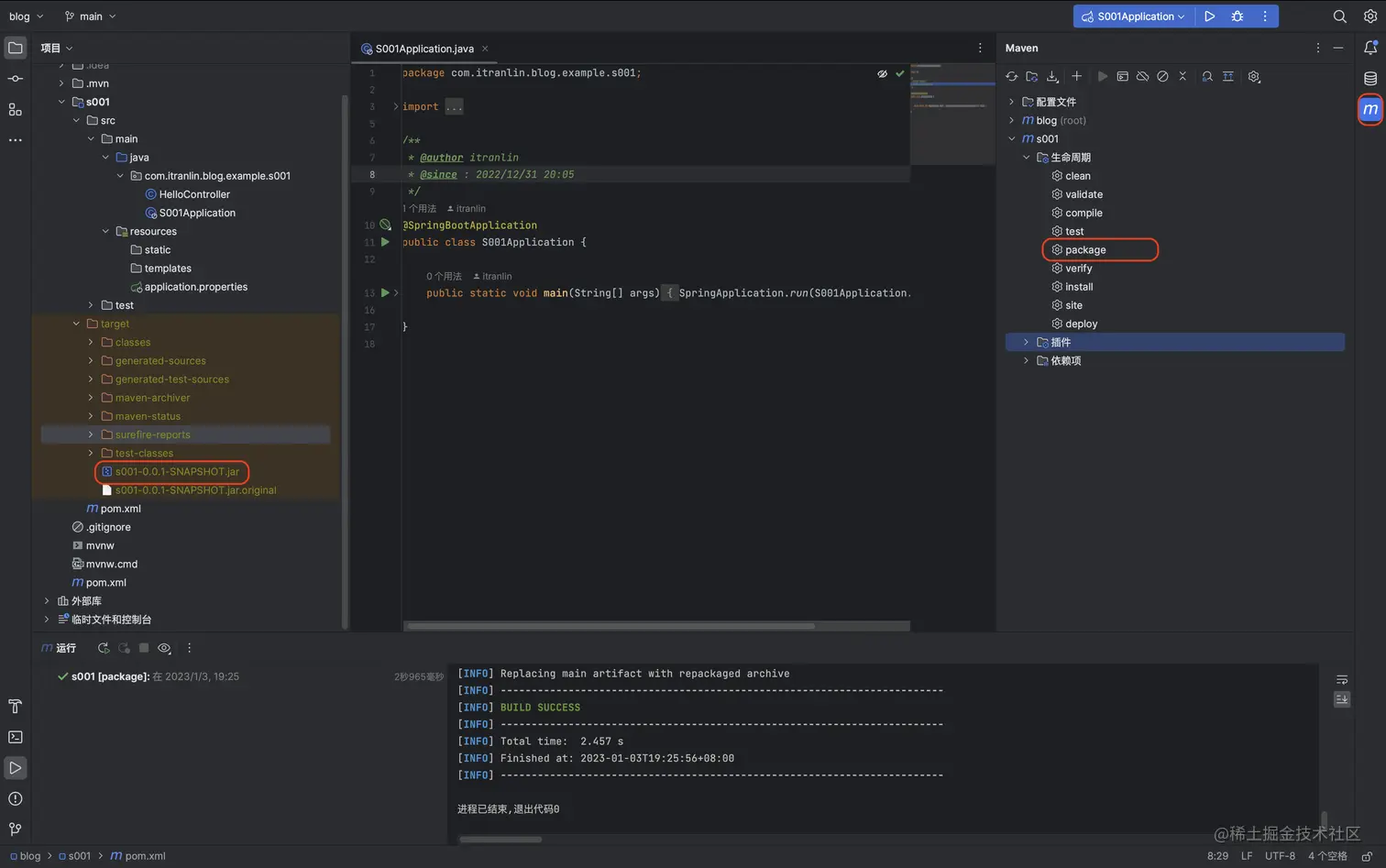Open the main branch dropdown
The width and height of the screenshot is (1386, 868).
point(91,16)
